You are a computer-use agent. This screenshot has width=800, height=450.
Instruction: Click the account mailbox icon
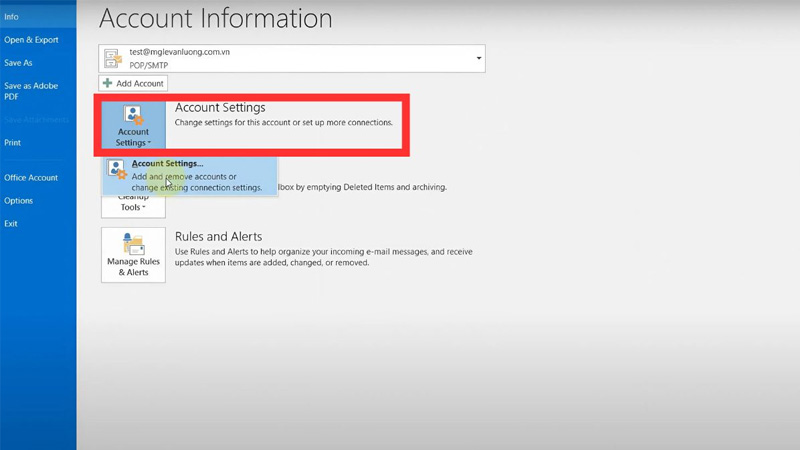click(x=113, y=58)
